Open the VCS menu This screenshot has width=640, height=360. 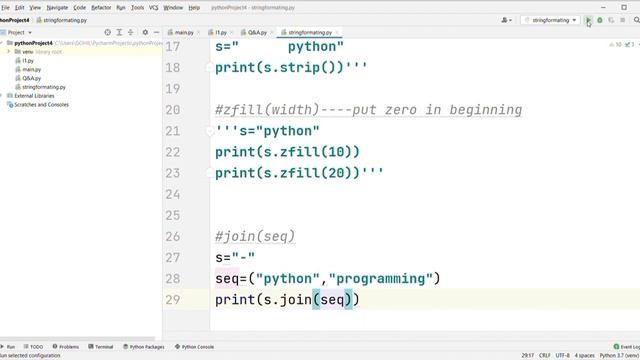tap(153, 8)
